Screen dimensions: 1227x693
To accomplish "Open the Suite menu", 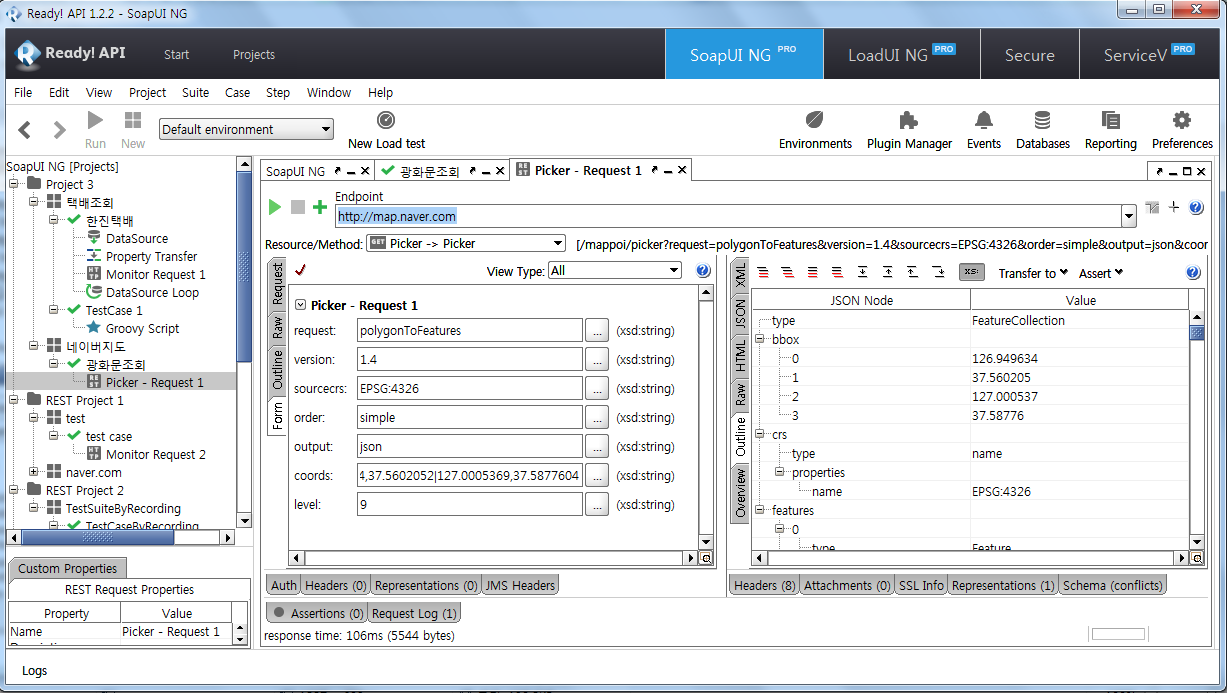I will point(195,93).
